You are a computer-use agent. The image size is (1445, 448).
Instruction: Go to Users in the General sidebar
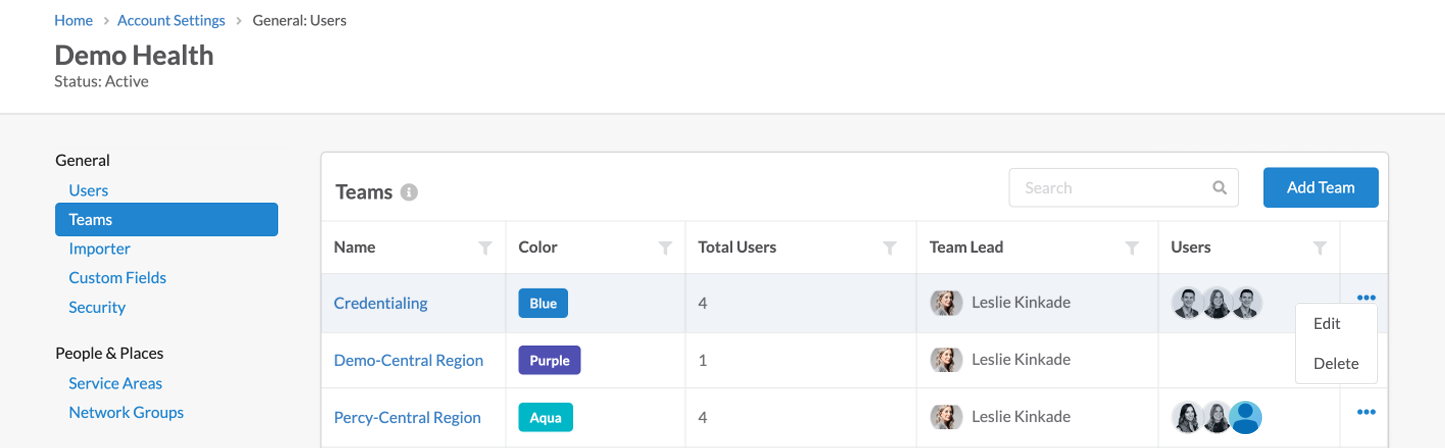click(88, 190)
